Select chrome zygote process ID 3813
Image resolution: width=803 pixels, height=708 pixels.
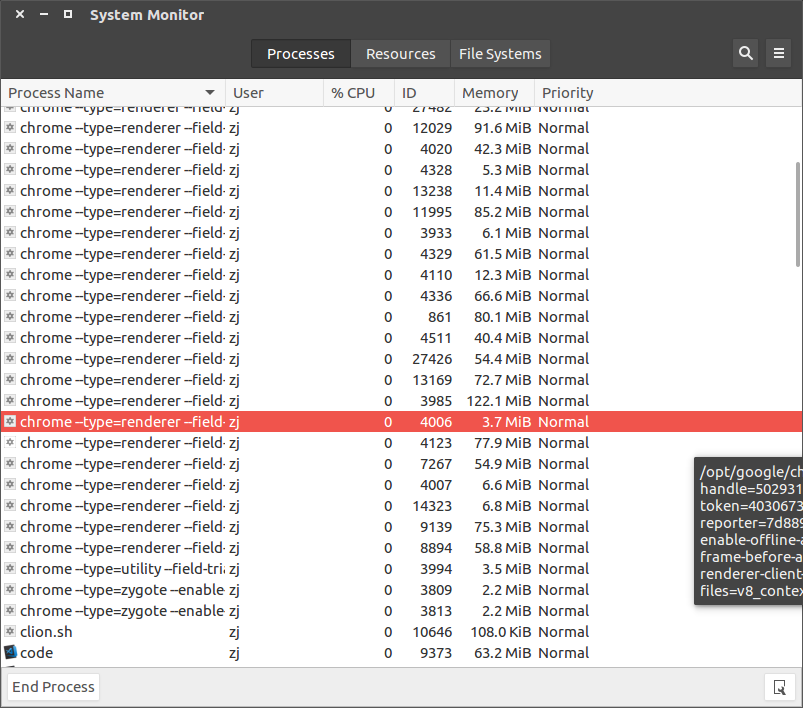(402, 611)
